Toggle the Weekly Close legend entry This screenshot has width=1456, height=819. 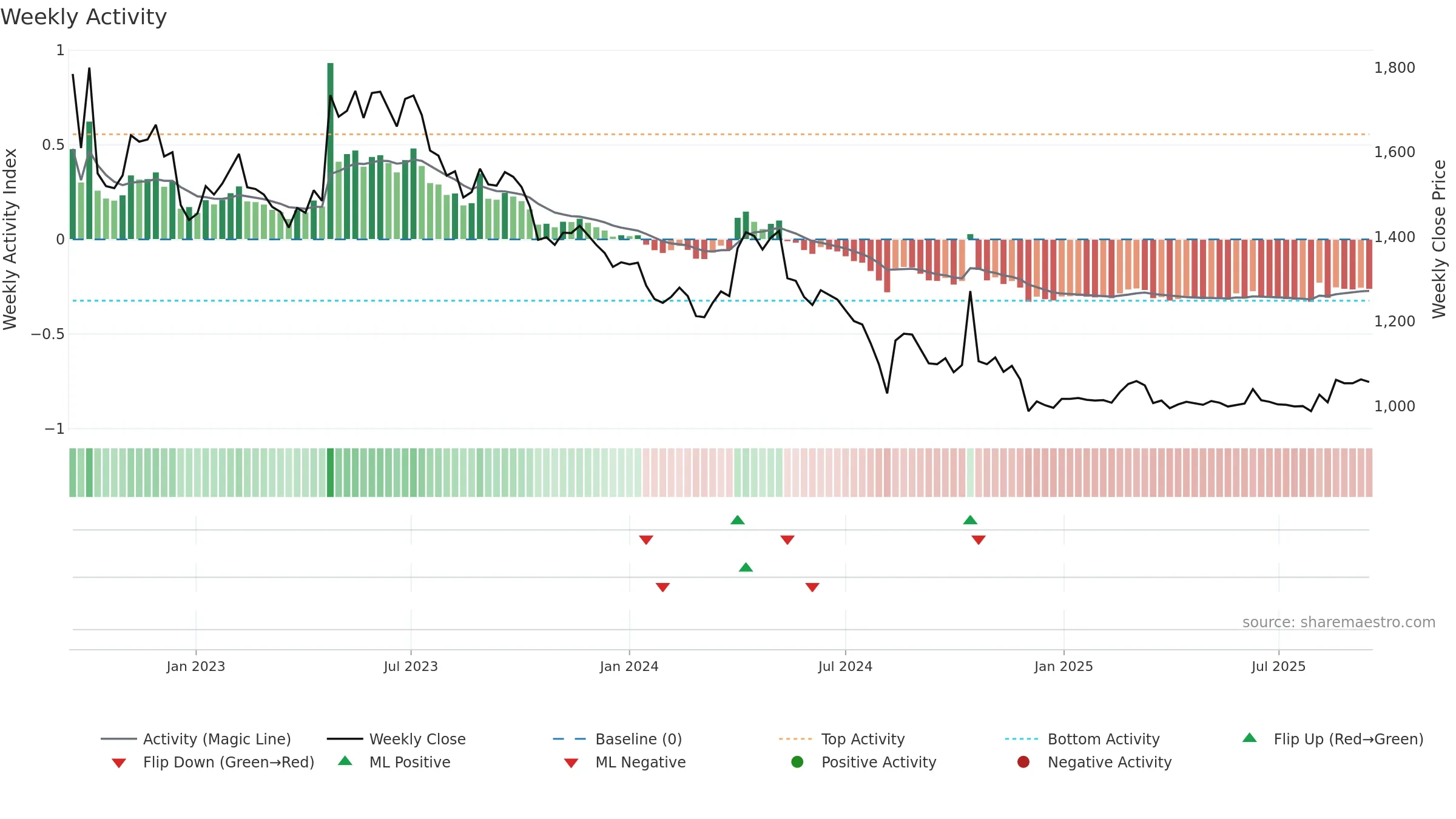click(x=396, y=739)
